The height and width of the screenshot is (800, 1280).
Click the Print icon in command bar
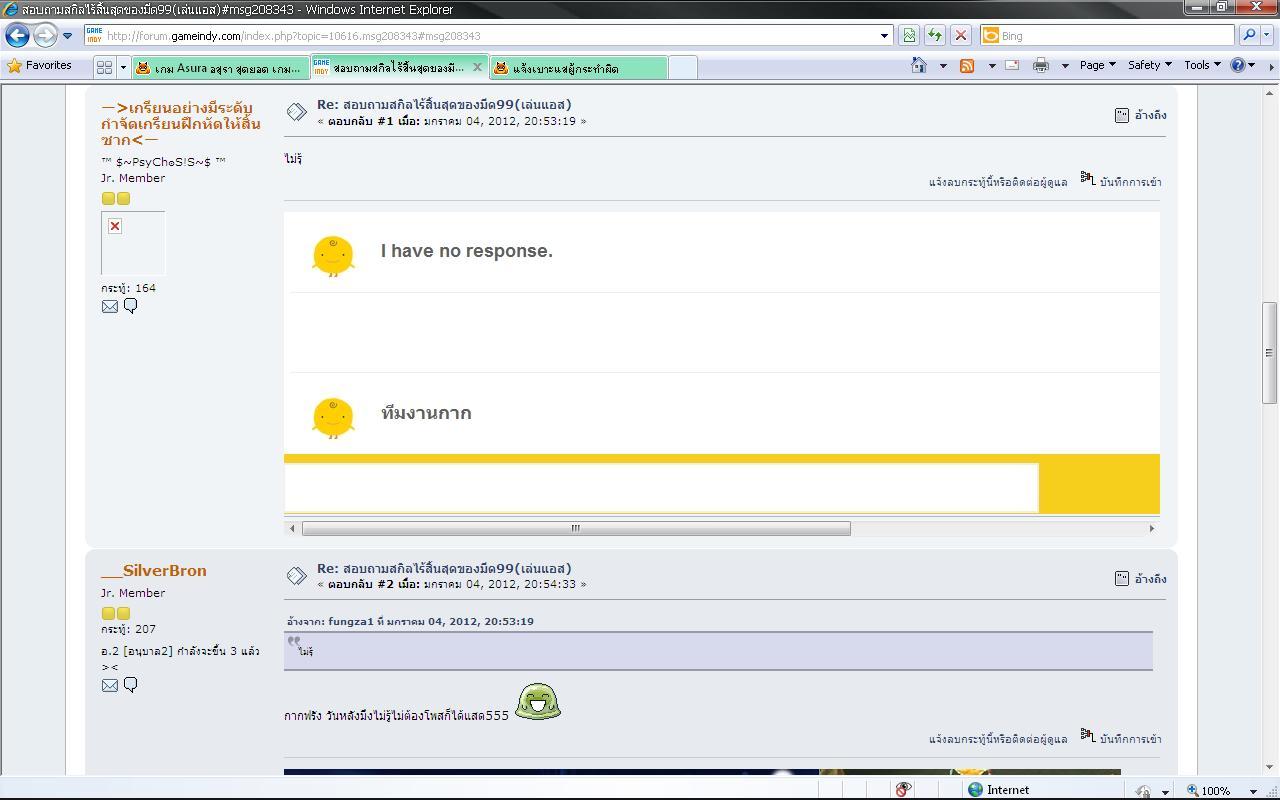pos(1040,65)
